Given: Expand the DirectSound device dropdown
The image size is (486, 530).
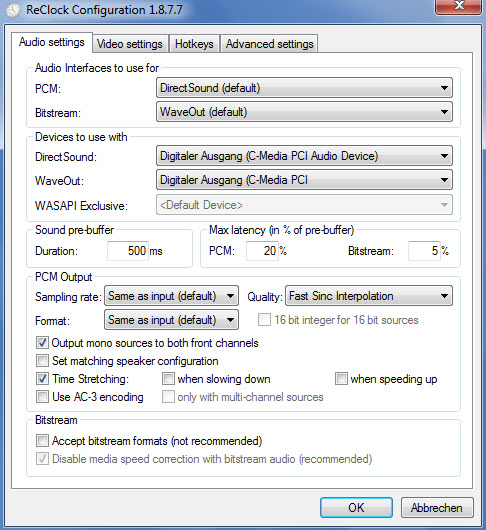Looking at the screenshot, I should pyautogui.click(x=304, y=156).
